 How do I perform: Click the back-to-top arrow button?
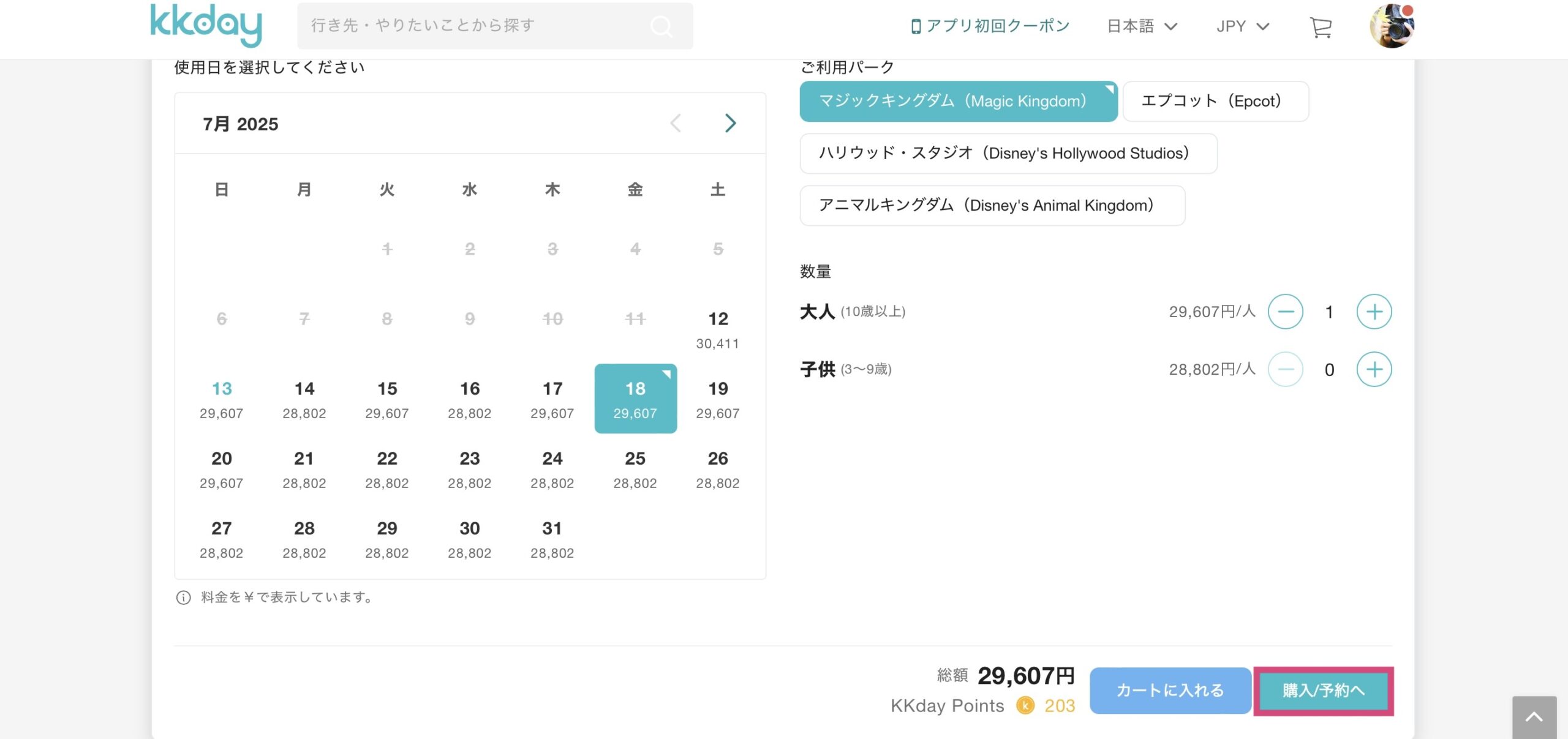tap(1534, 717)
